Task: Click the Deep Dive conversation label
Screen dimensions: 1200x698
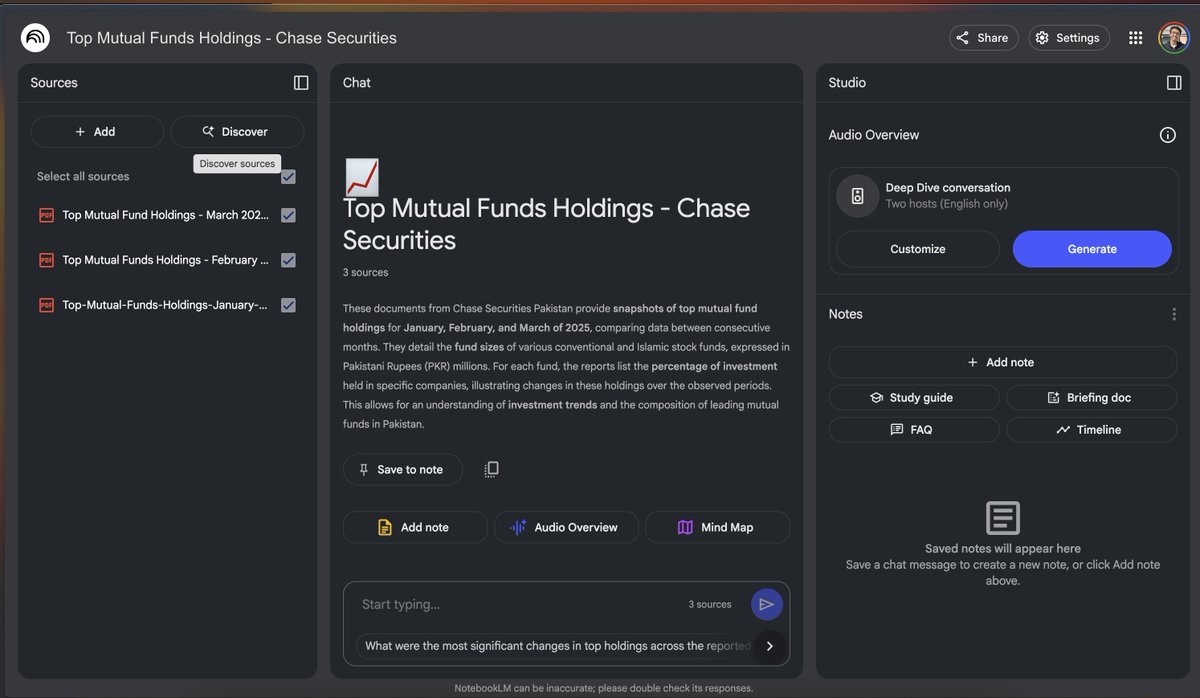Action: pos(948,187)
